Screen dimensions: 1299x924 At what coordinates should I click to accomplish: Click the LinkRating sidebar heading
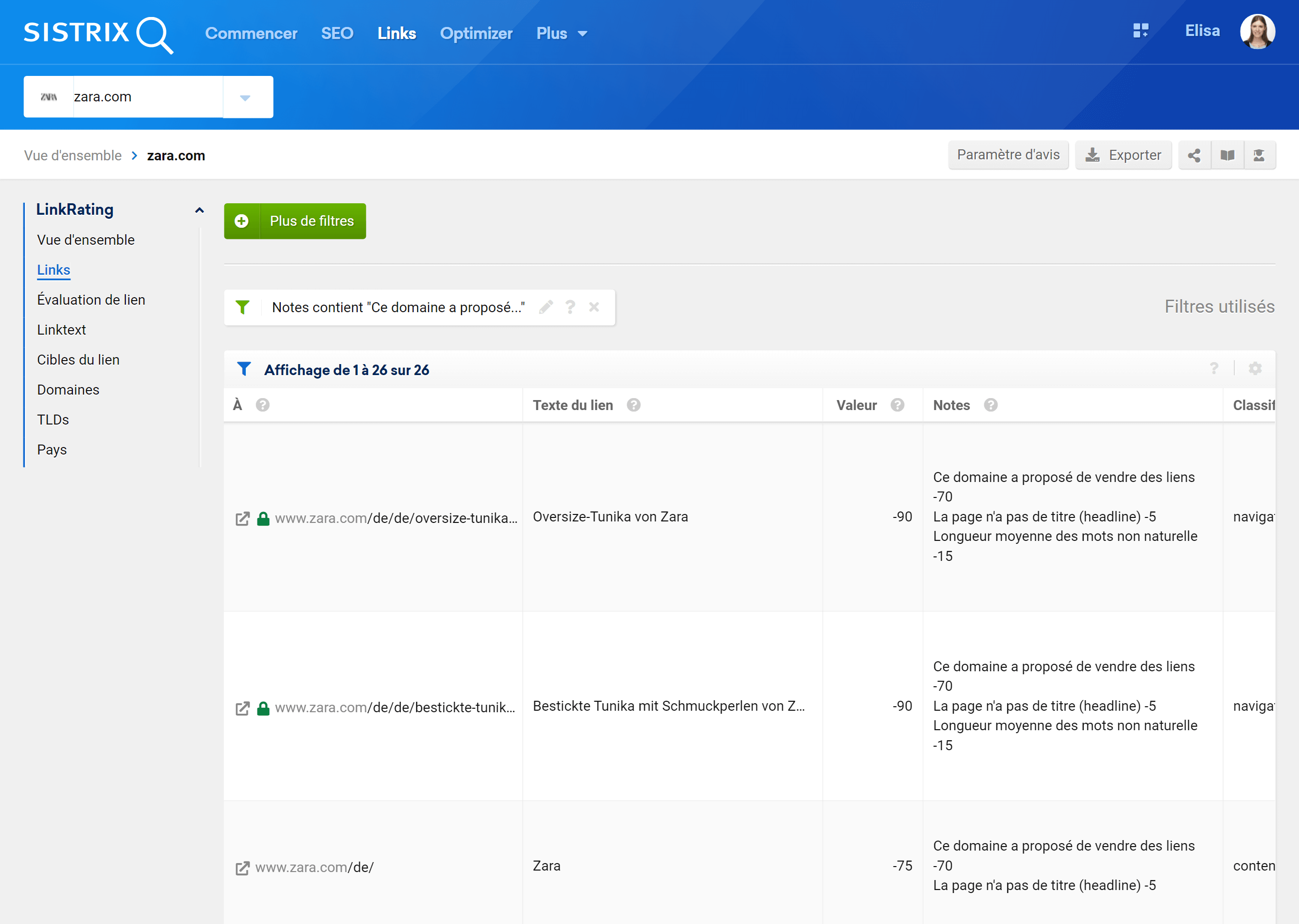pyautogui.click(x=74, y=210)
